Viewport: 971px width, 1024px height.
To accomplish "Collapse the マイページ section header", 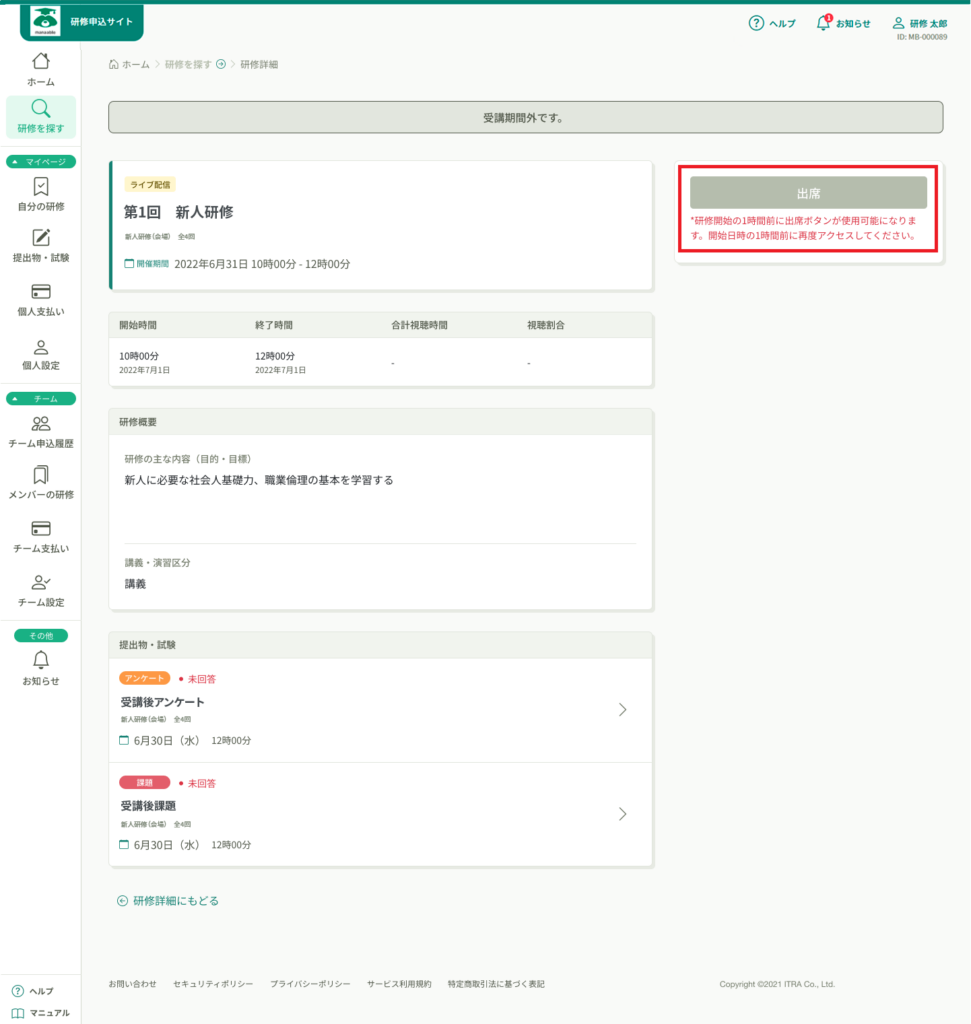I will pos(41,161).
